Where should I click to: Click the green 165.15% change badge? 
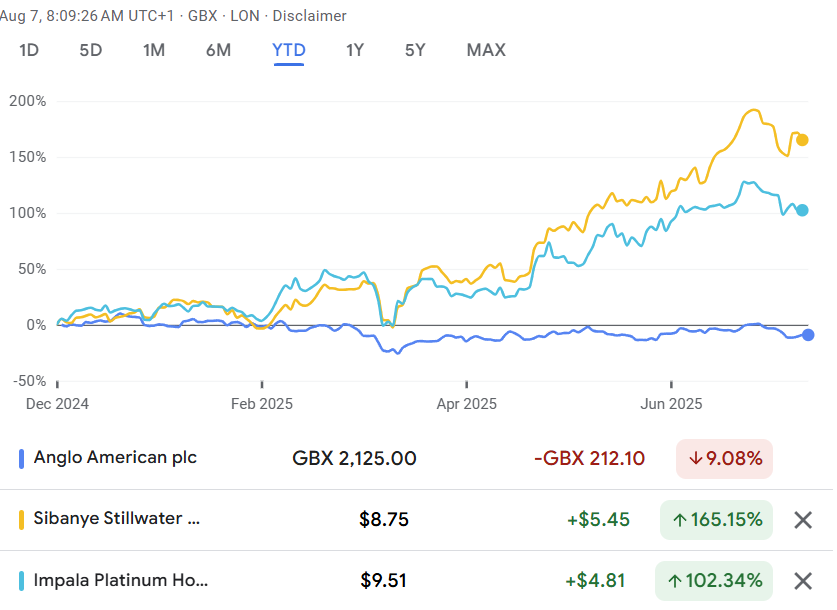[716, 520]
